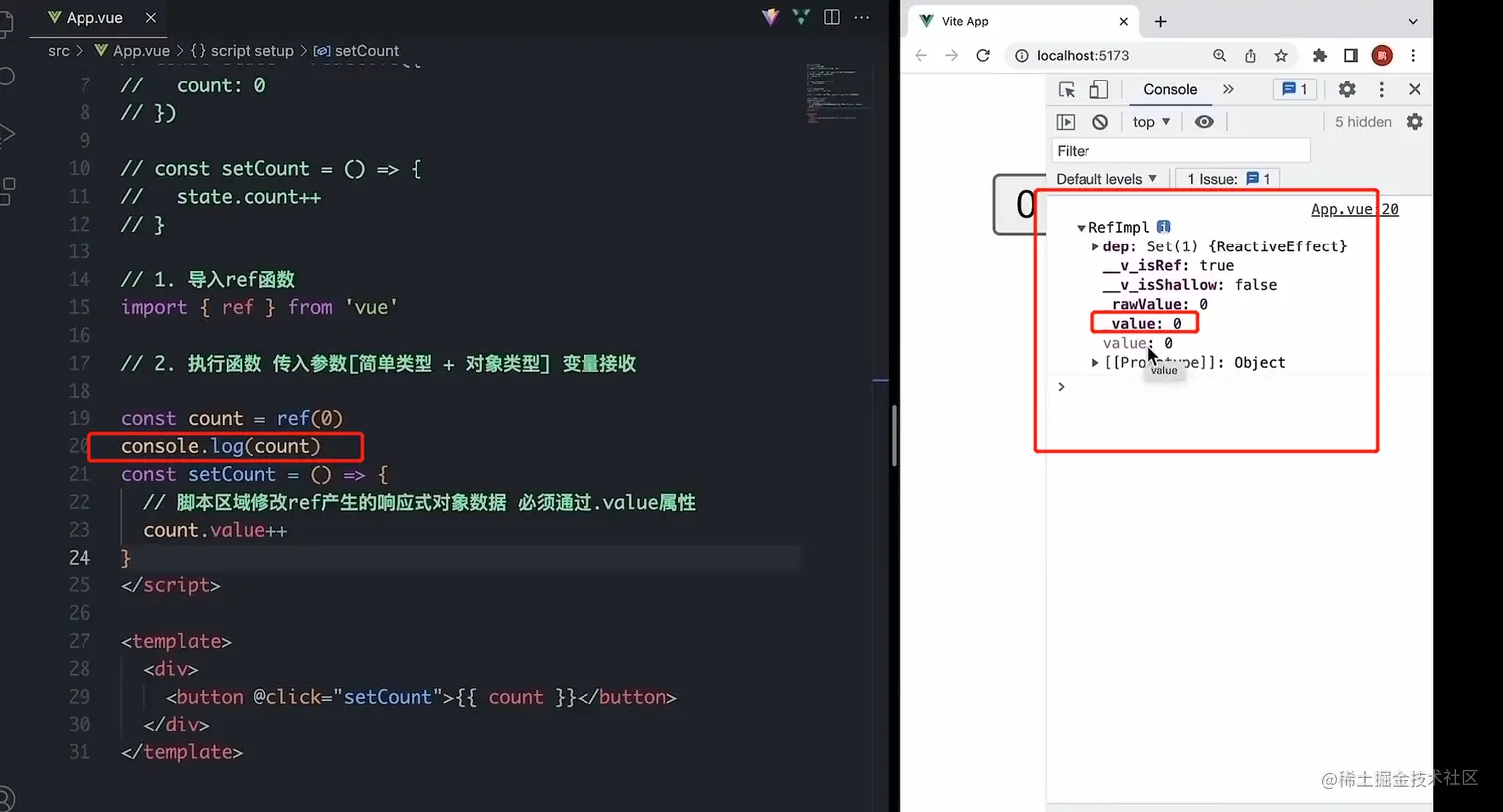The image size is (1503, 812).
Task: Select App.vue breadcrumb segment
Action: (x=132, y=51)
